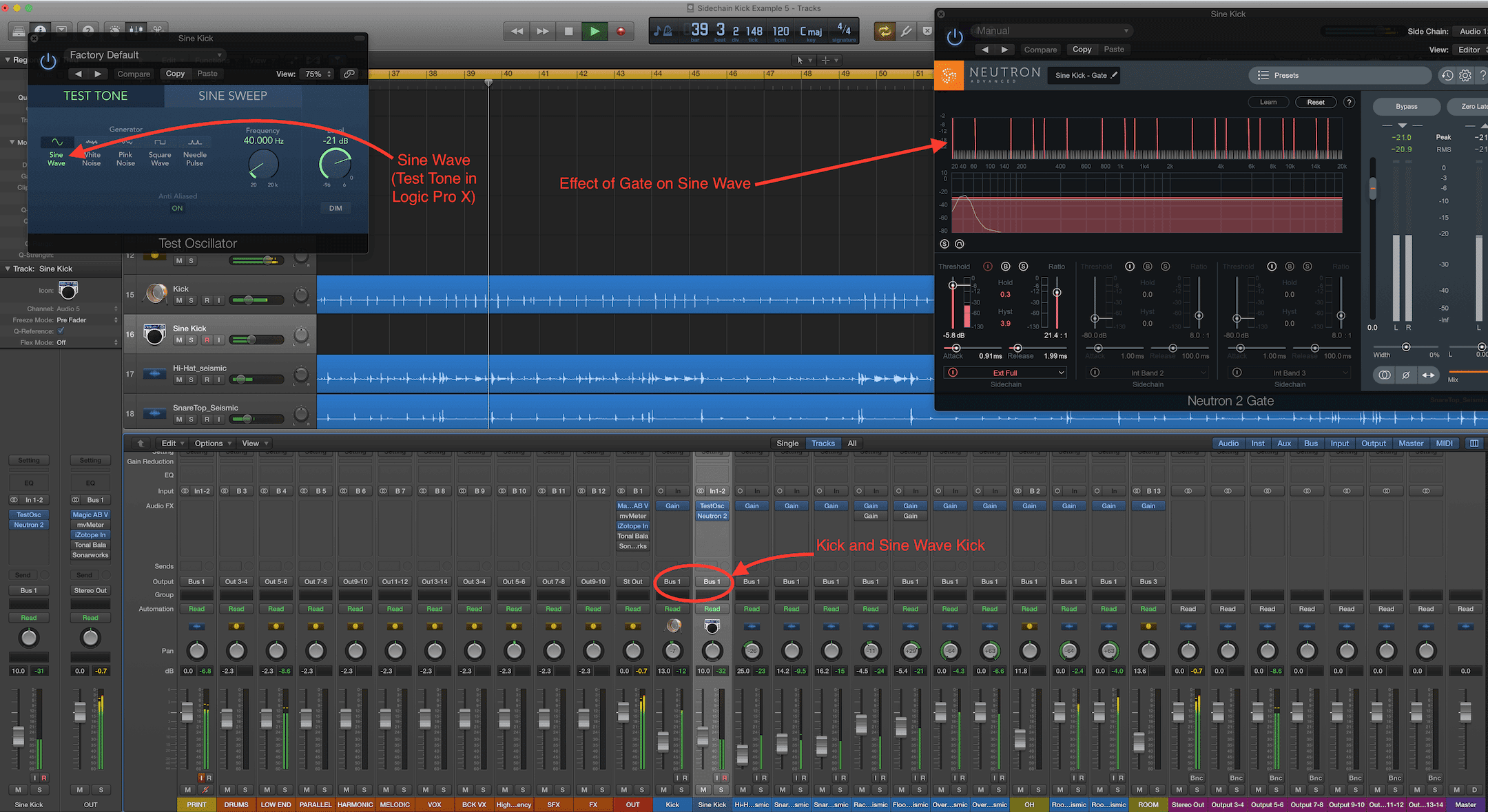Click the Learn button in Neutron Gate
Screen dimensions: 1488x812
click(x=1268, y=102)
